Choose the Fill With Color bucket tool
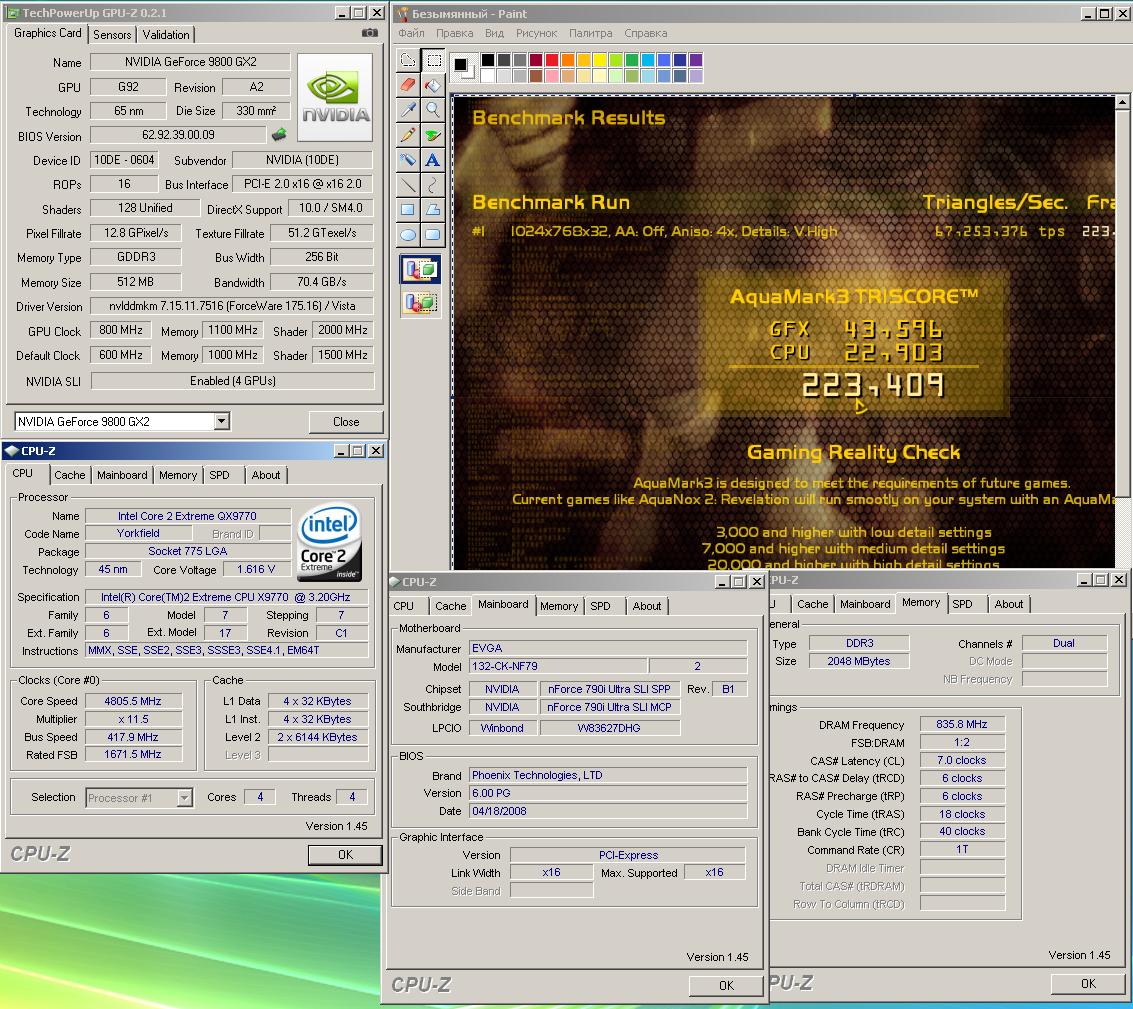Image resolution: width=1133 pixels, height=1009 pixels. [433, 85]
